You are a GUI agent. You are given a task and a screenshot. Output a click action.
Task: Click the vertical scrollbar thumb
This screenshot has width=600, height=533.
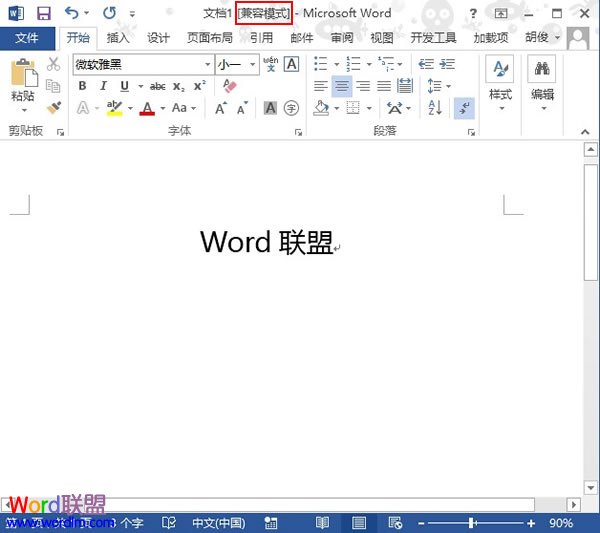pyautogui.click(x=590, y=222)
